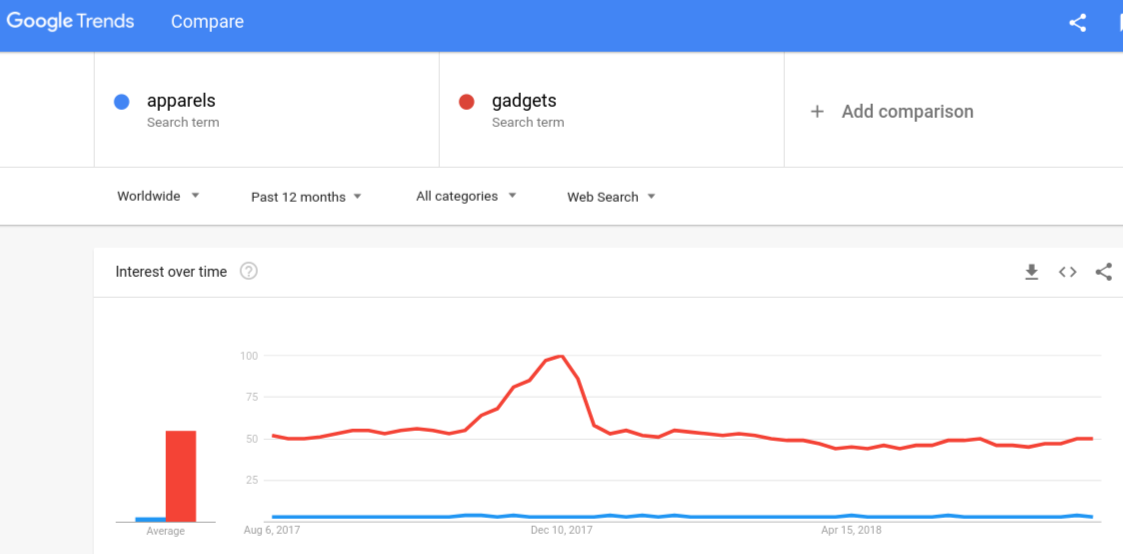
Task: Open the All categories dropdown
Action: click(x=466, y=196)
